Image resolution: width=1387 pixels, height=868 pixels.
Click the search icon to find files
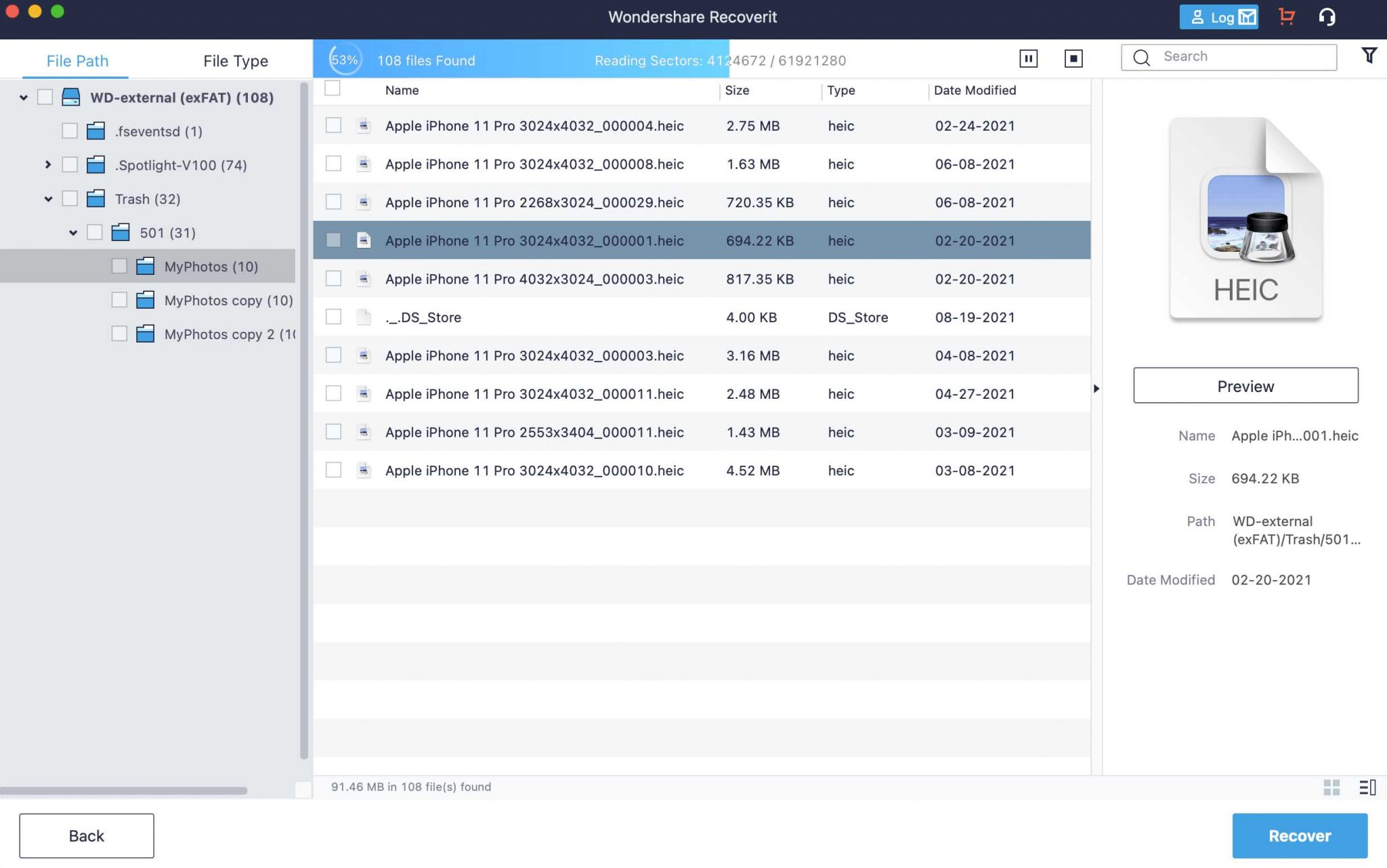tap(1140, 57)
